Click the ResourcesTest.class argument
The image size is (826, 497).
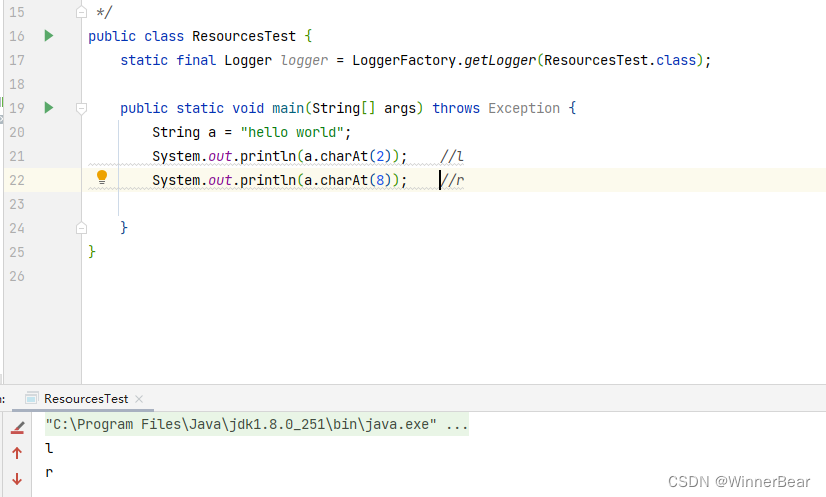pos(620,60)
